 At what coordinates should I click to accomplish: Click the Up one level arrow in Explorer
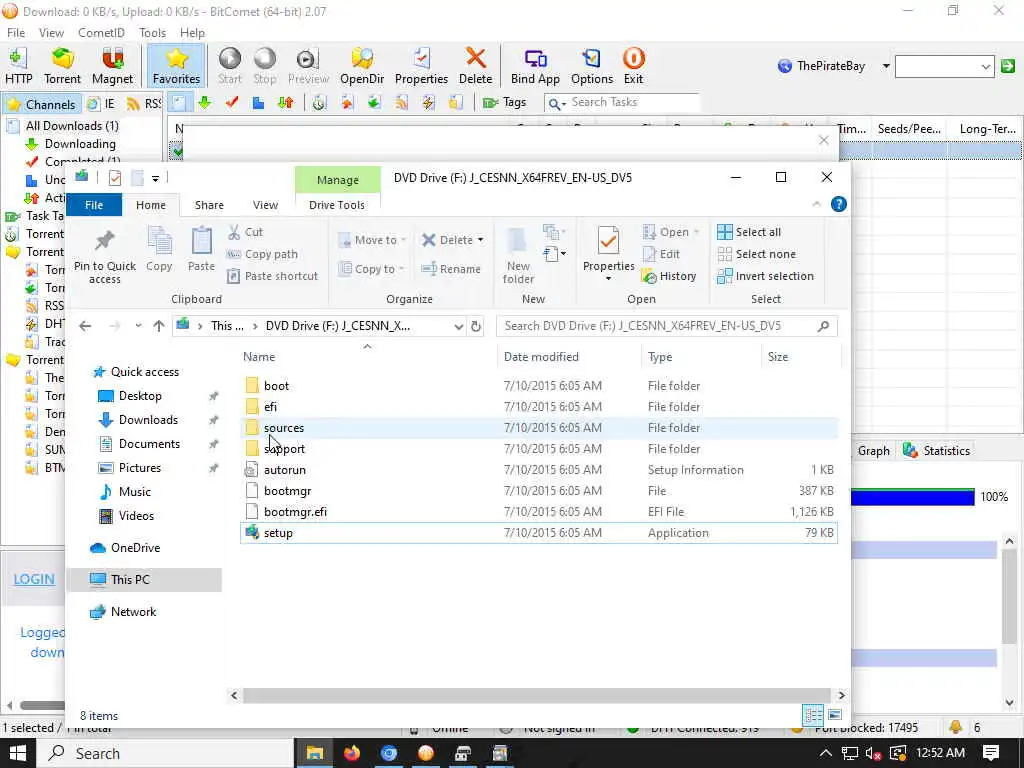(159, 326)
